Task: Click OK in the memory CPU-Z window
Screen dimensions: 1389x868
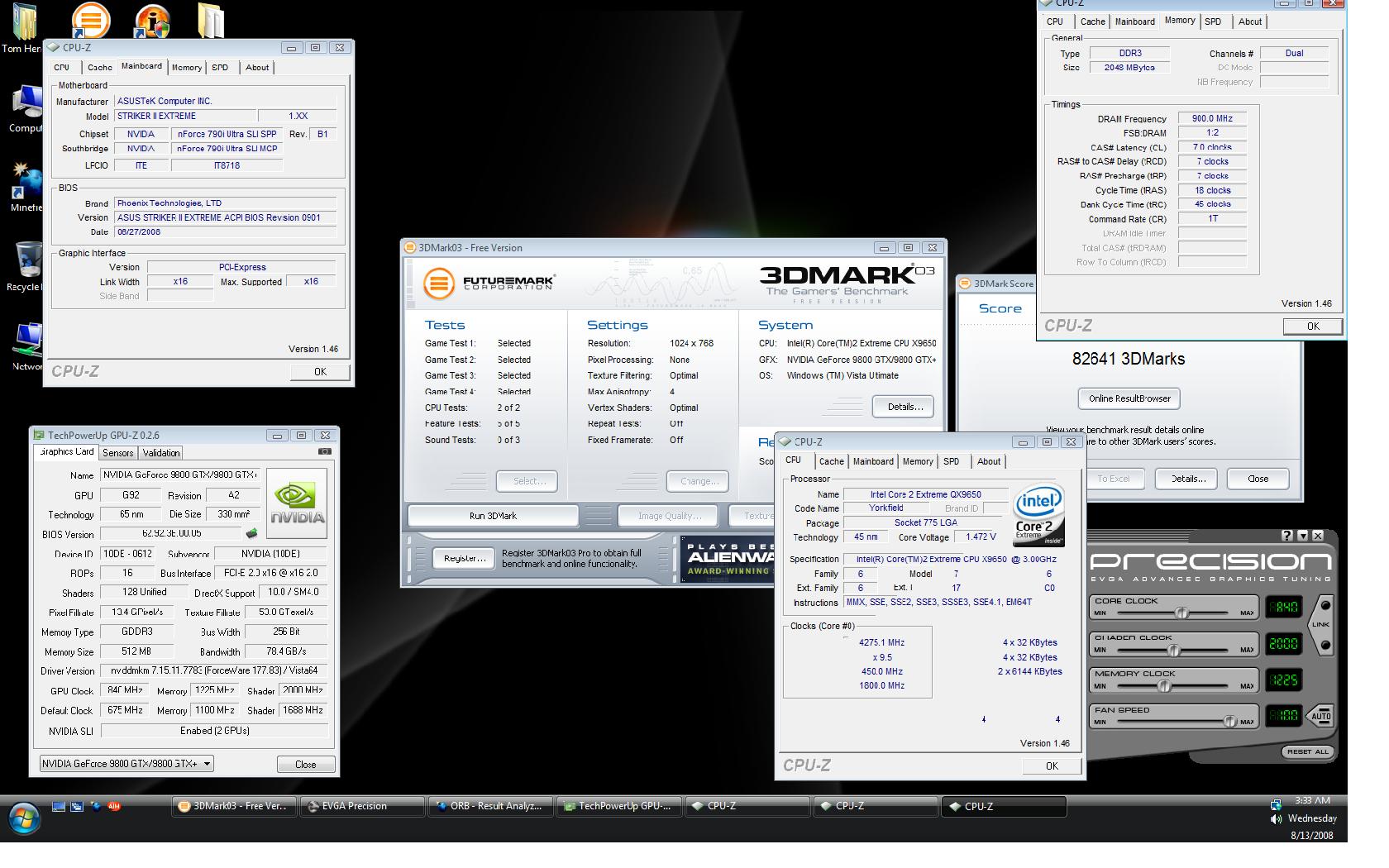Action: coord(1313,327)
